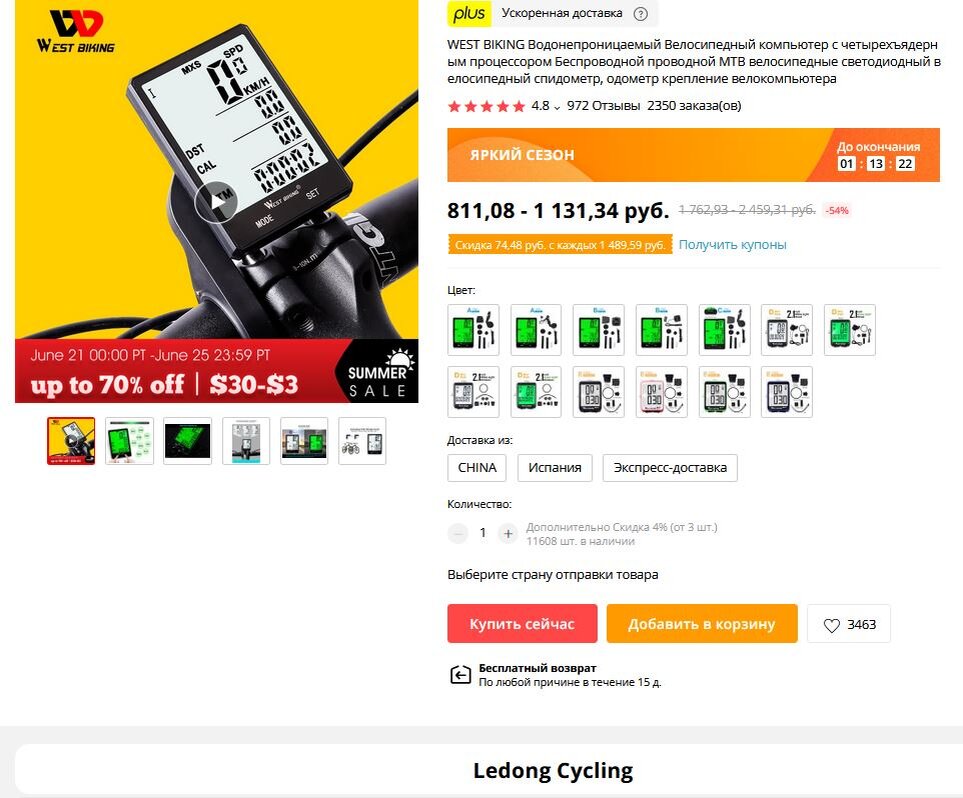Click the plus badge logo
Image resolution: width=963 pixels, height=798 pixels.
pos(469,14)
